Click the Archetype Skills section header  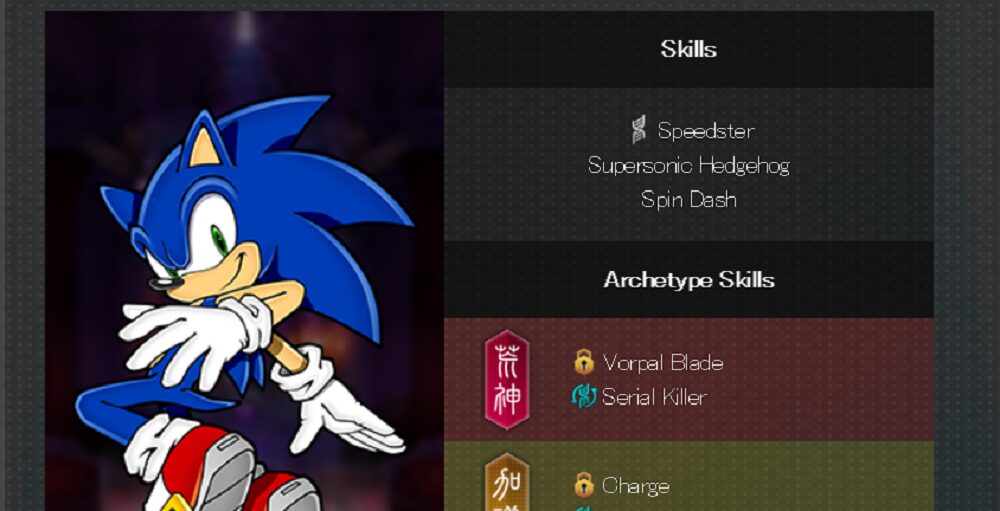[689, 279]
